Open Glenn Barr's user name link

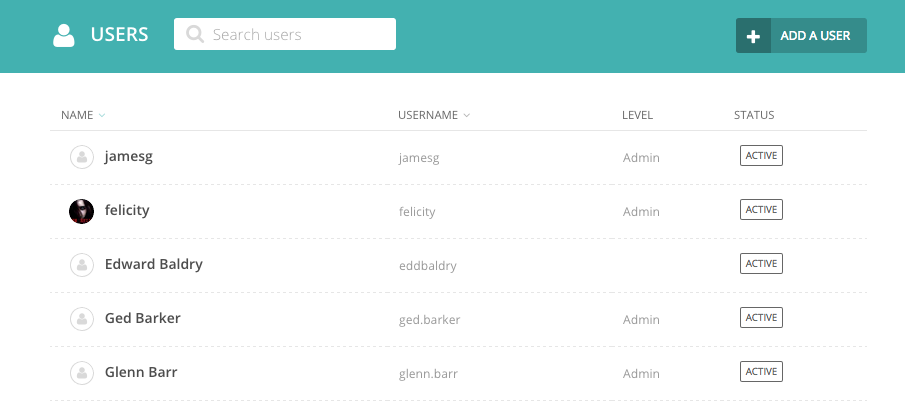pos(141,373)
